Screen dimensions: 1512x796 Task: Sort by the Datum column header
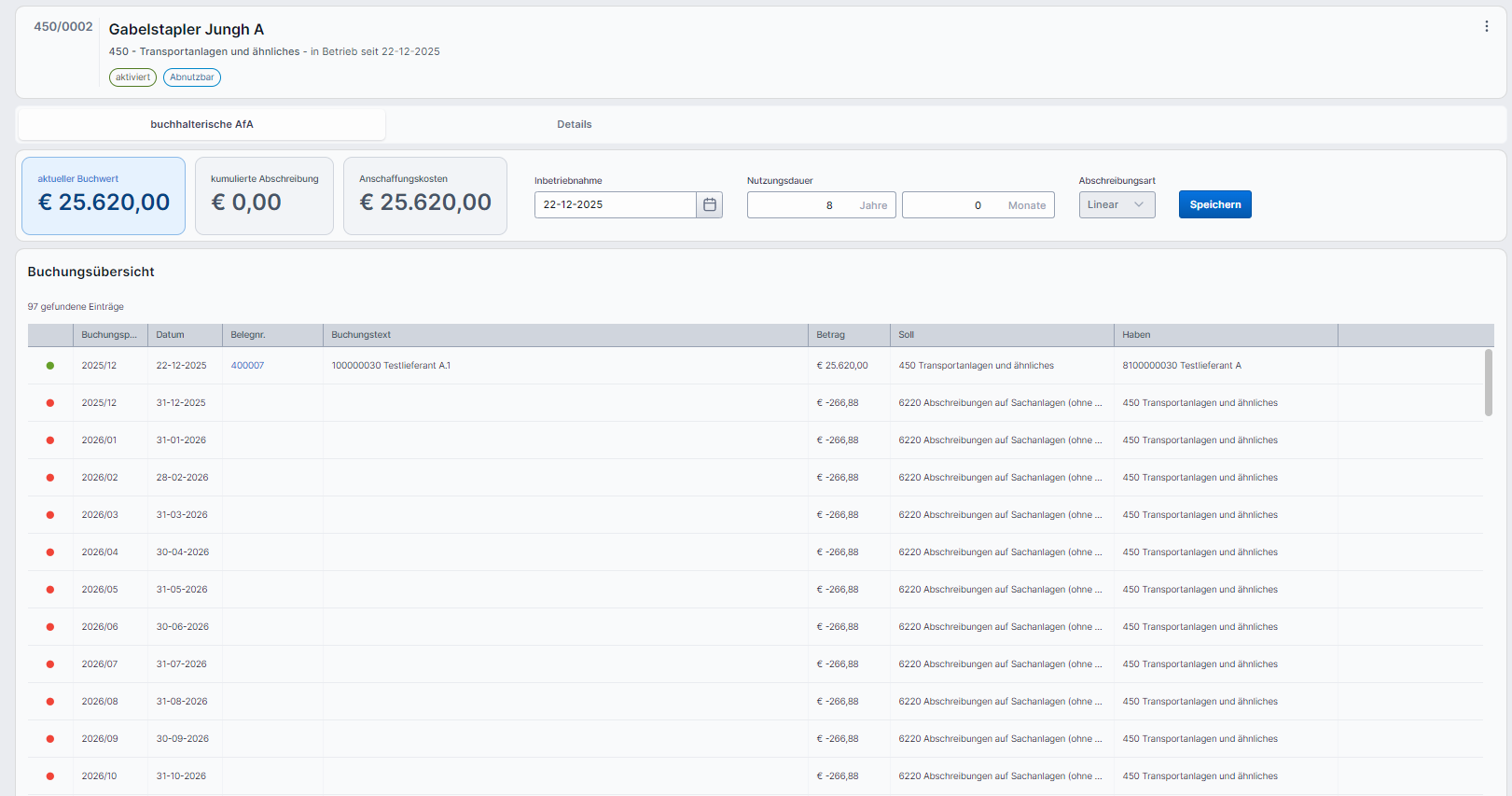pos(171,335)
